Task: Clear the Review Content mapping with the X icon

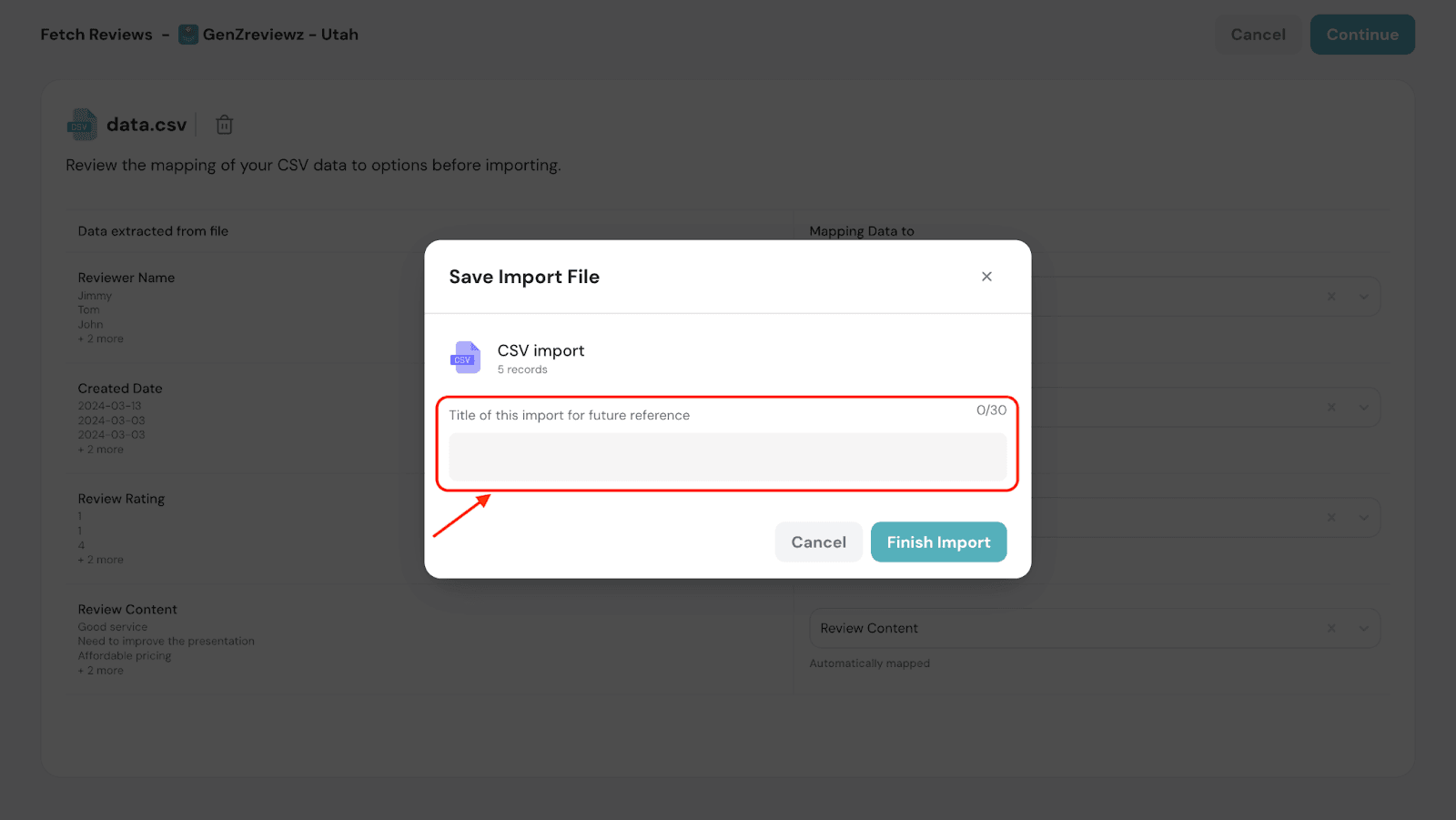Action: (x=1331, y=628)
